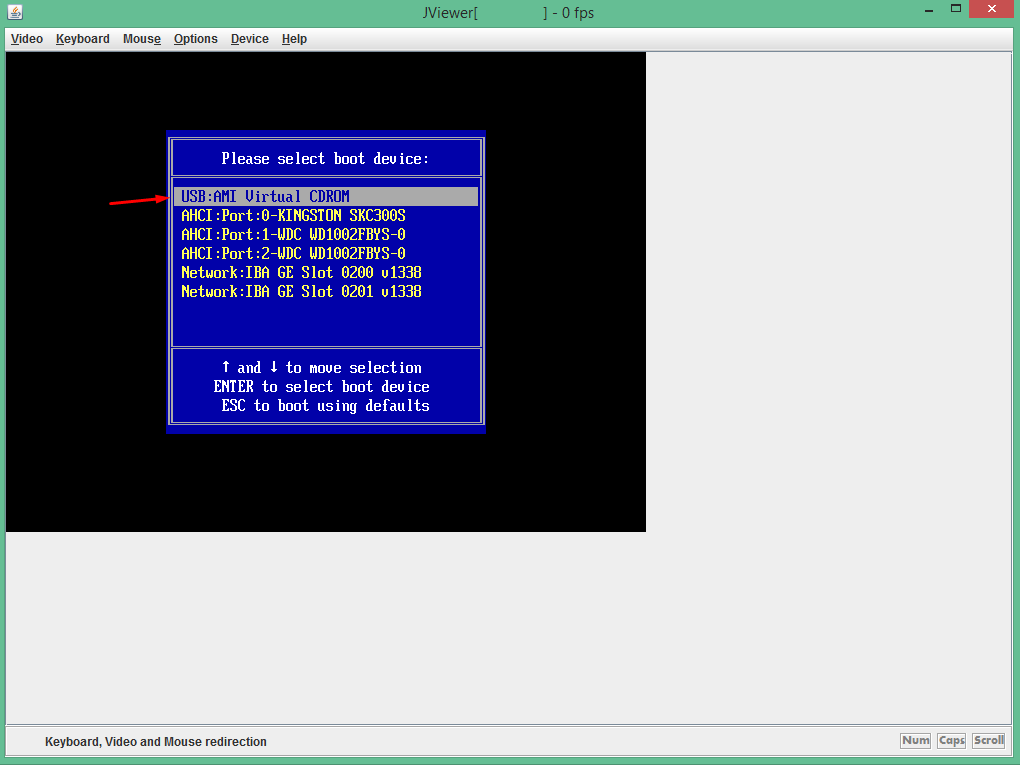Click the Keyboard, Video and Mouse redirection status text

click(x=155, y=742)
